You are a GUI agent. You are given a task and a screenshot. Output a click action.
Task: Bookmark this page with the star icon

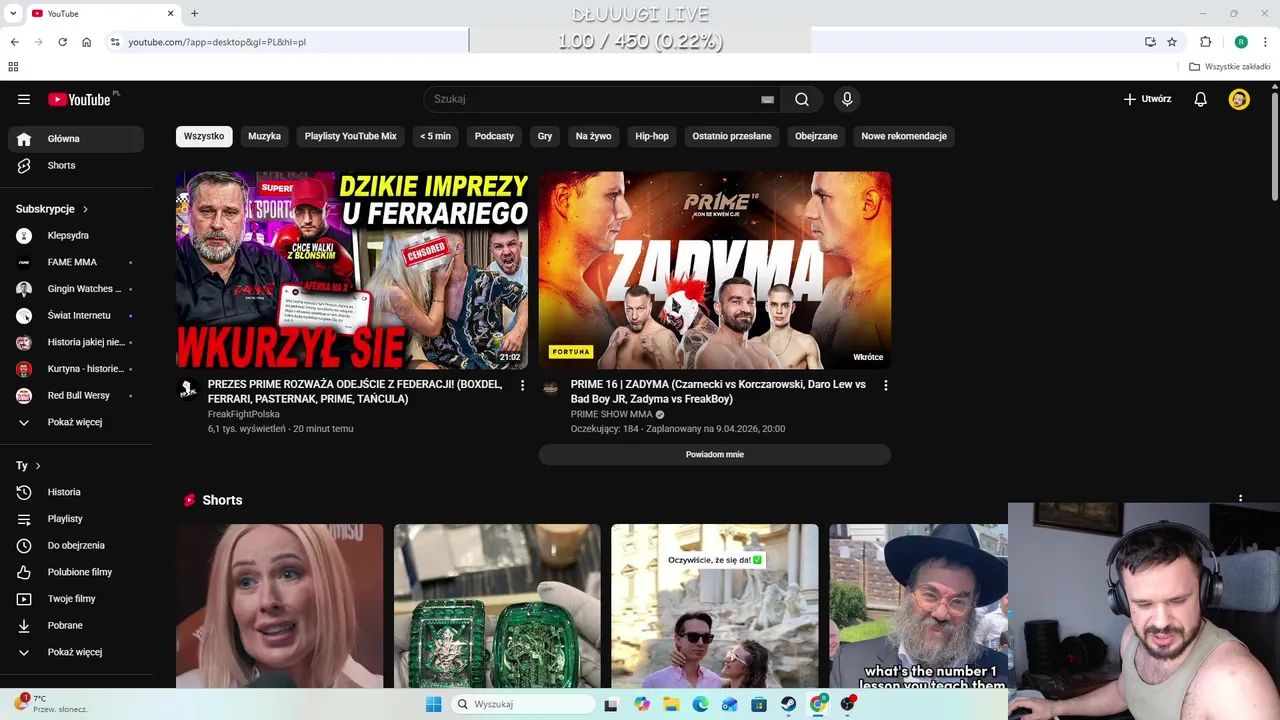click(1172, 42)
